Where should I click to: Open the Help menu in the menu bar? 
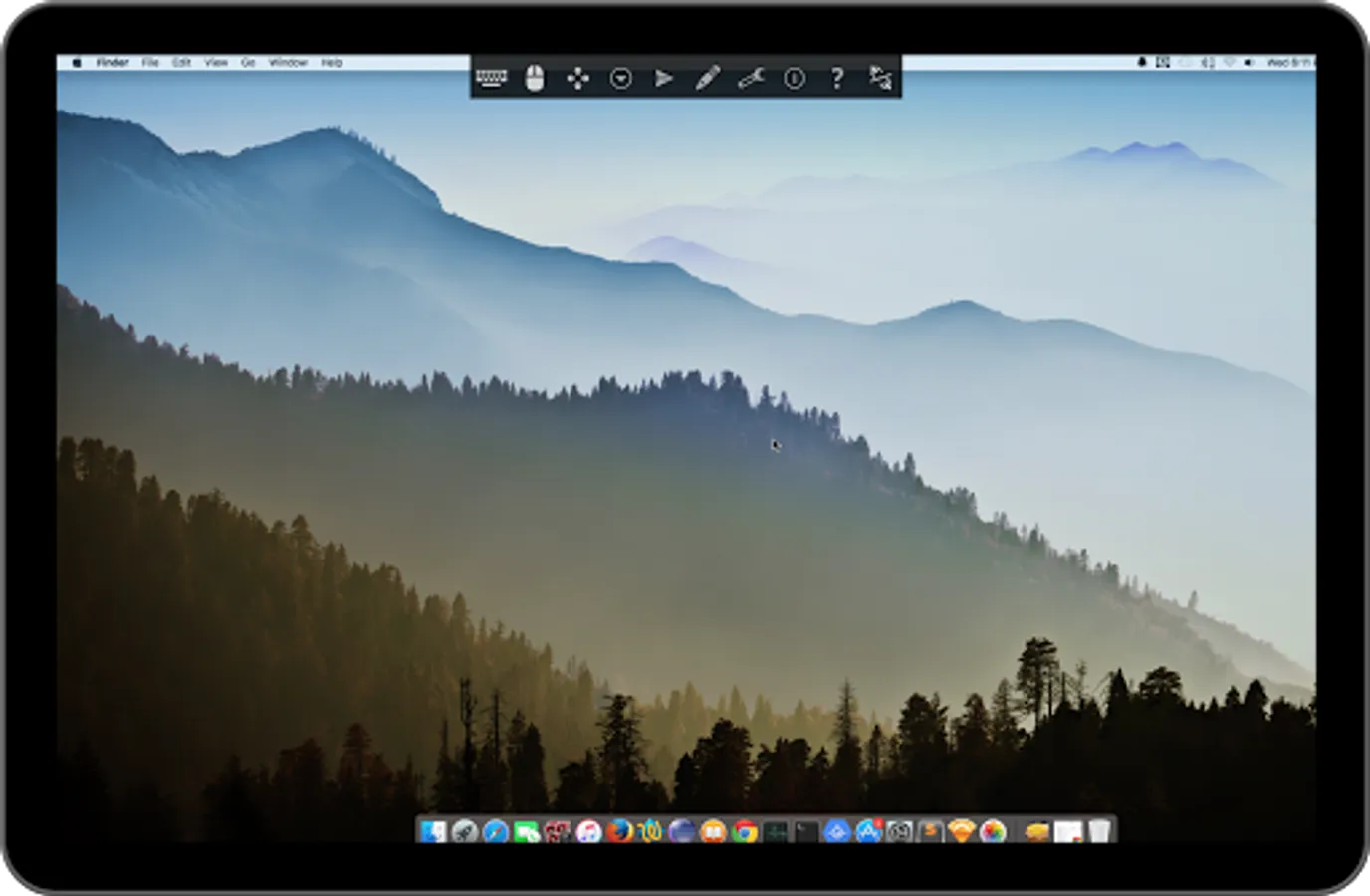tap(332, 62)
